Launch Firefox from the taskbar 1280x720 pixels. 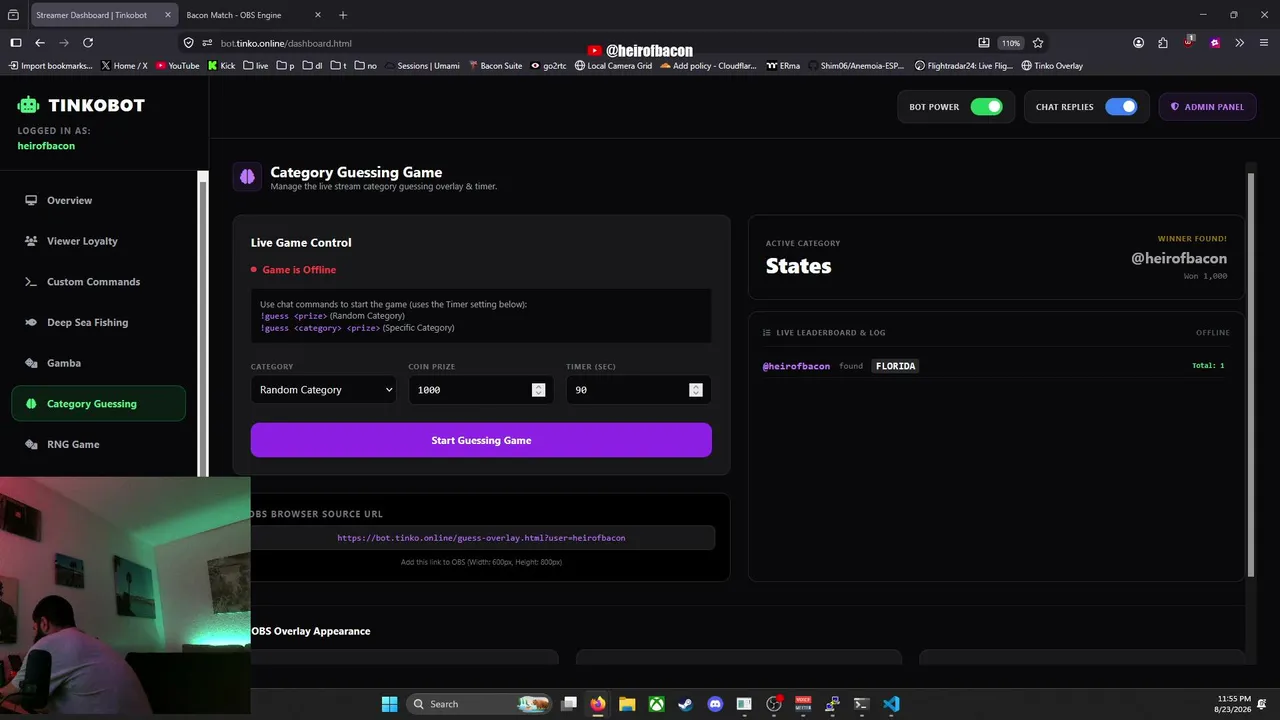pos(598,704)
